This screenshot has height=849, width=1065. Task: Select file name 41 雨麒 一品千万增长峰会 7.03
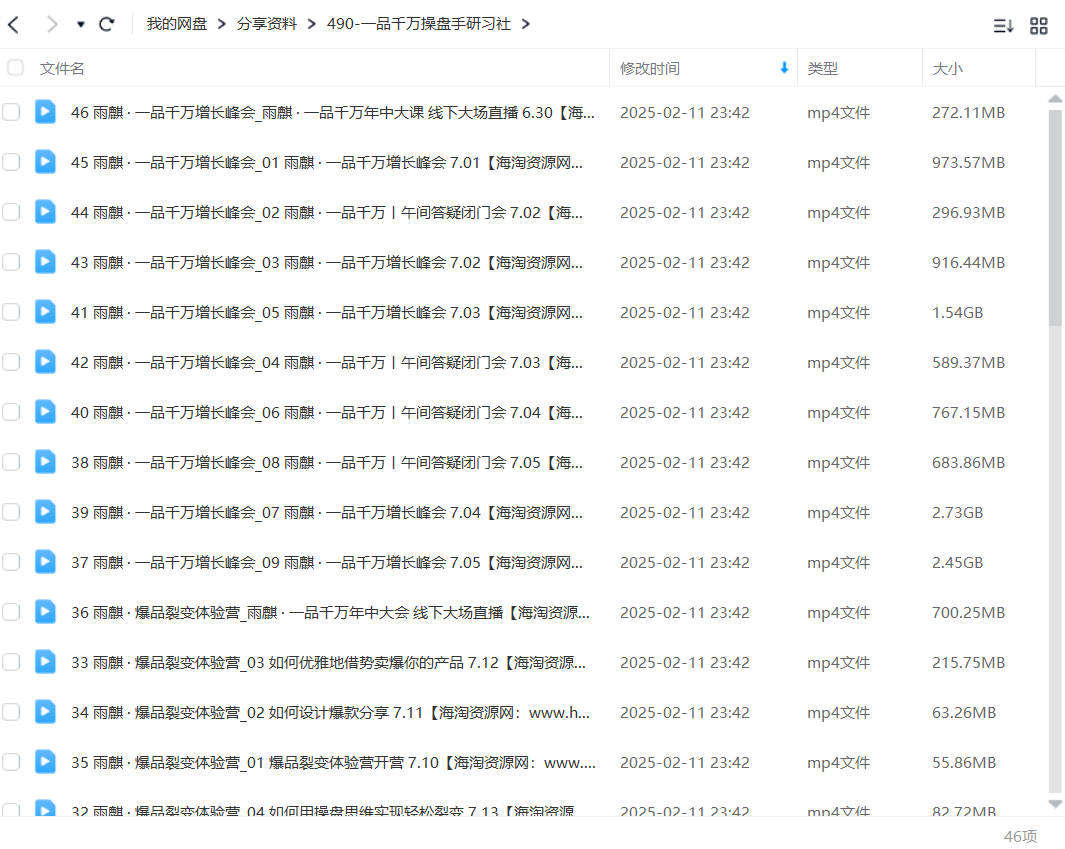pos(327,312)
